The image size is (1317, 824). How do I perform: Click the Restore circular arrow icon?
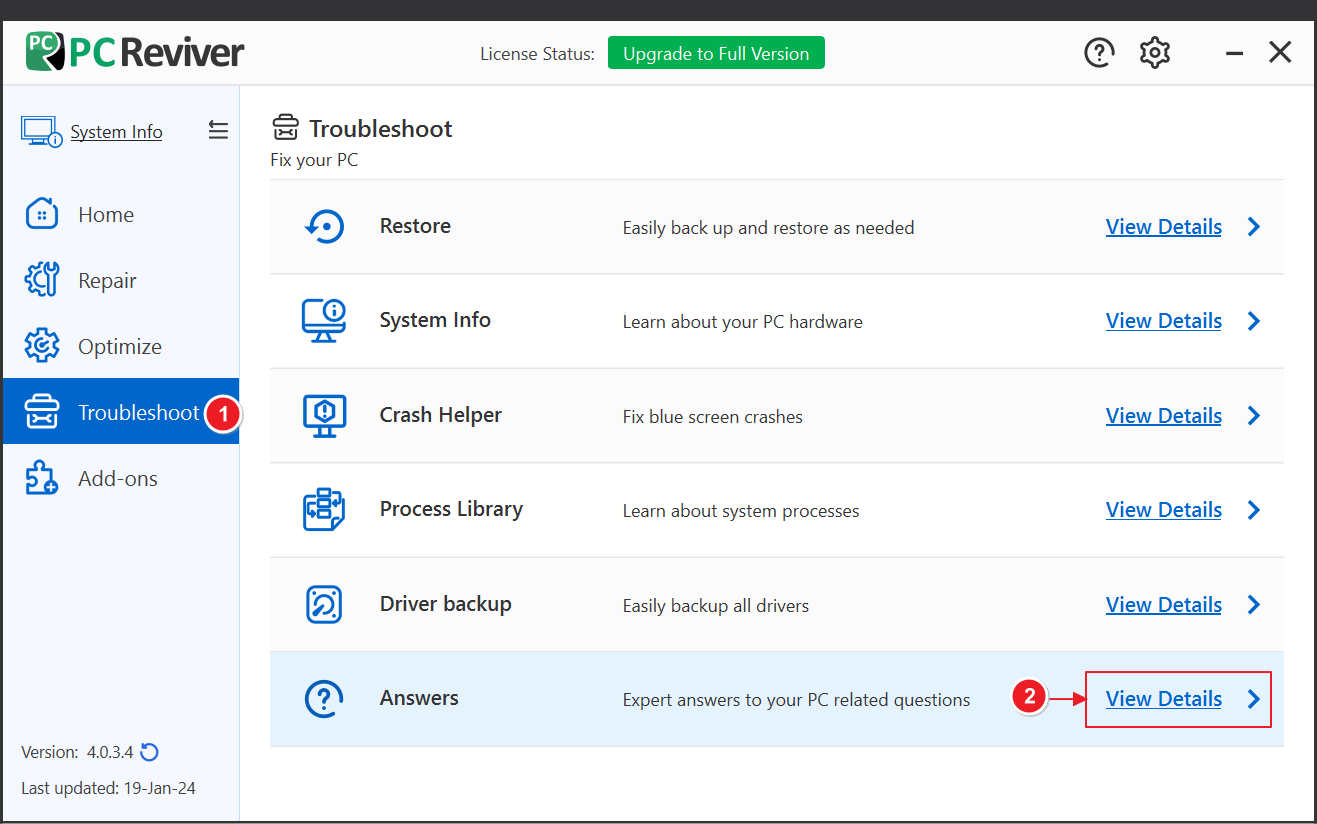tap(324, 226)
